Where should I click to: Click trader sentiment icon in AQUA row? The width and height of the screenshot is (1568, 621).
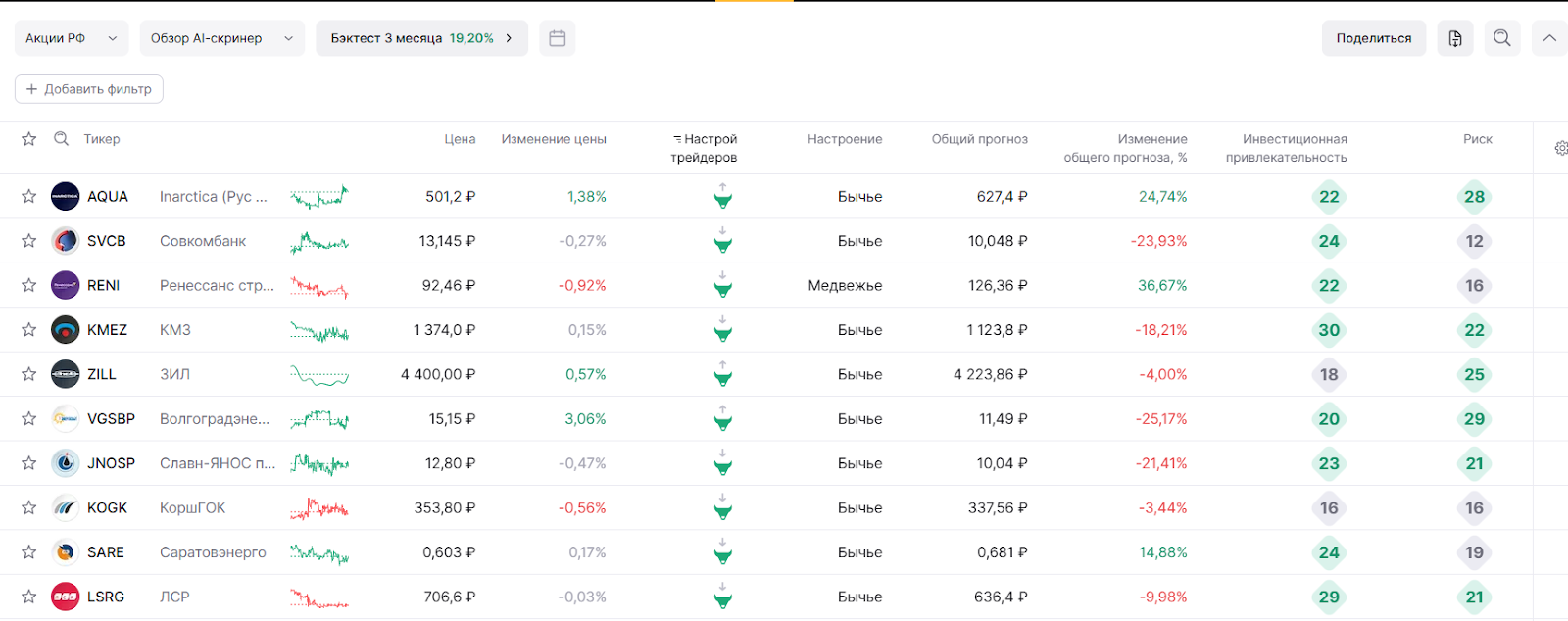(x=722, y=196)
